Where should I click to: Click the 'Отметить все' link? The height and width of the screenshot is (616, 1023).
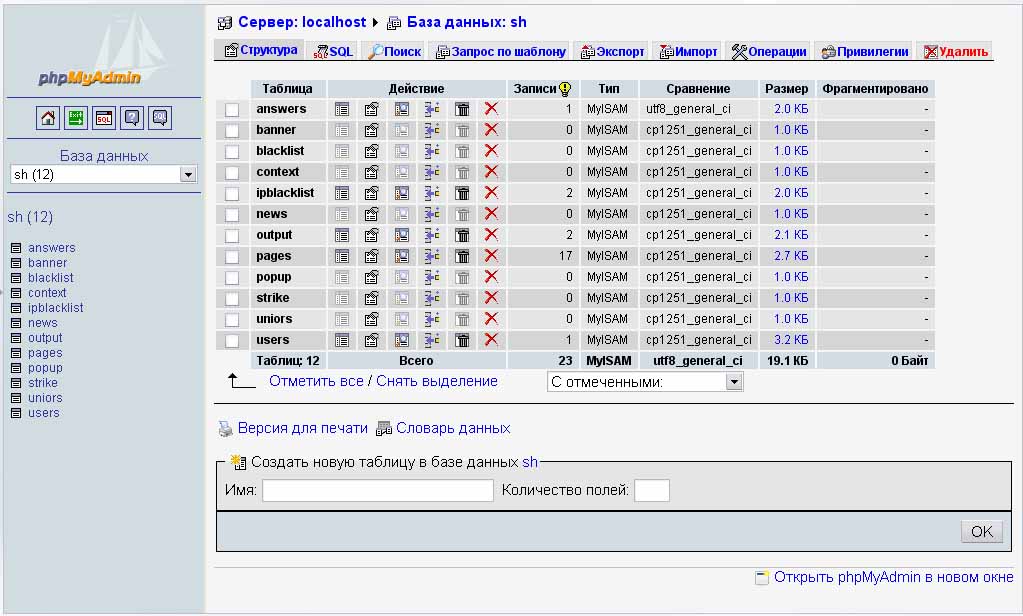click(x=316, y=381)
